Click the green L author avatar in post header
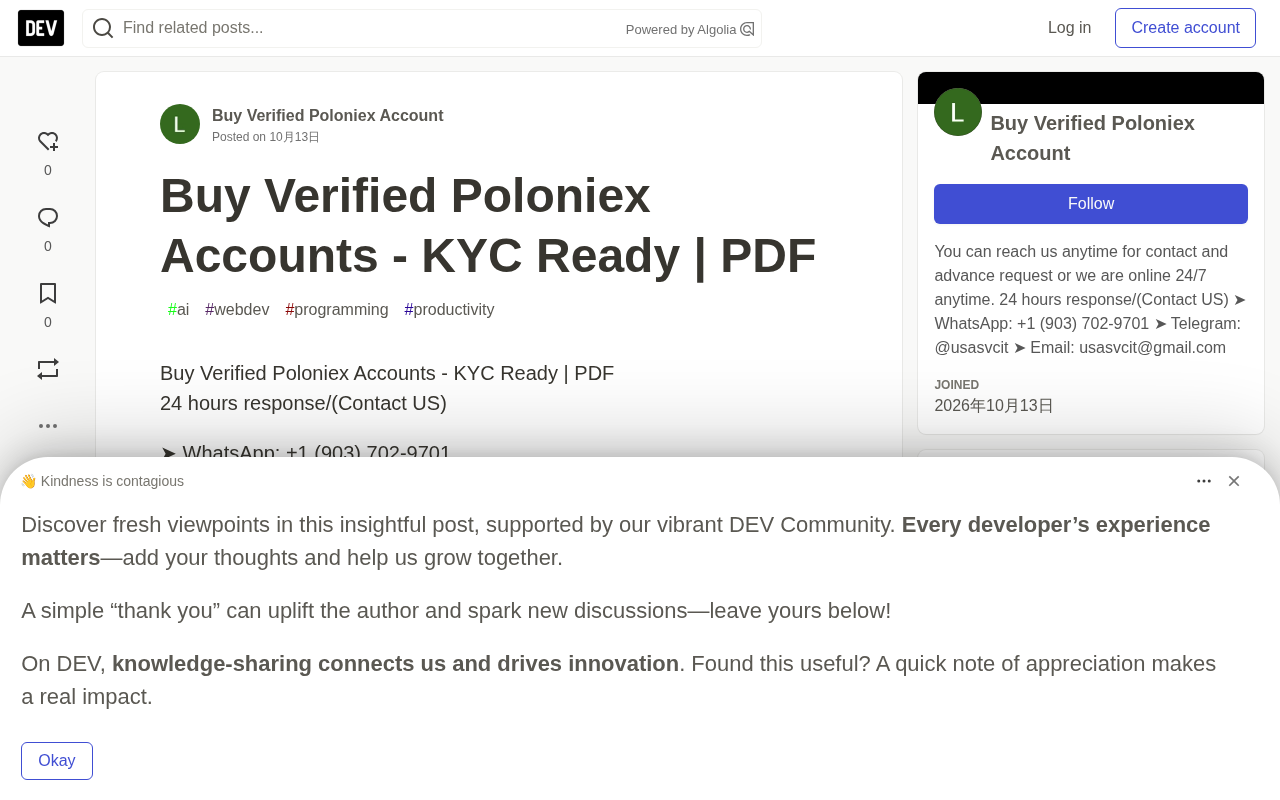1280x800 pixels. (x=180, y=124)
